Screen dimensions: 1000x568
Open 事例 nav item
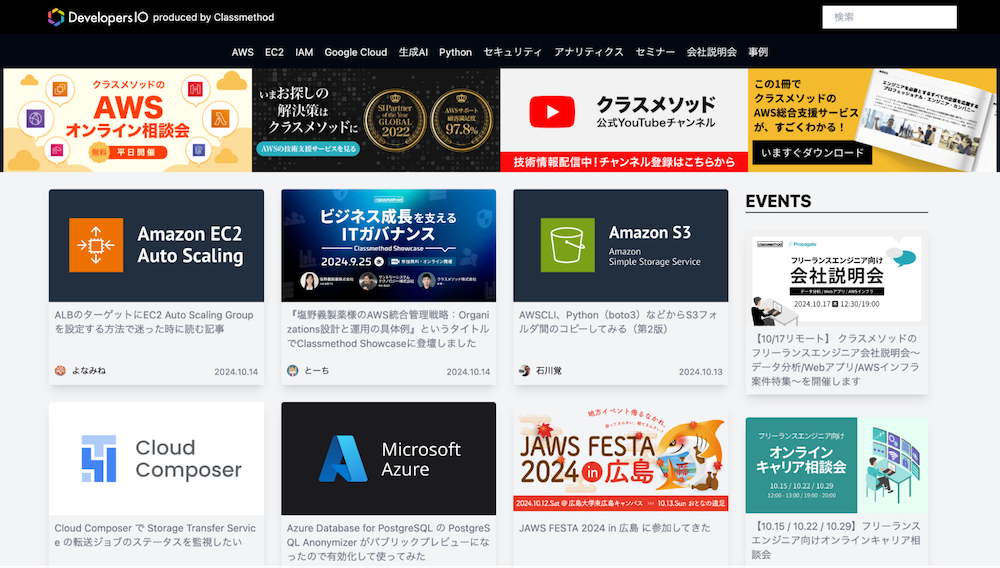click(x=758, y=52)
